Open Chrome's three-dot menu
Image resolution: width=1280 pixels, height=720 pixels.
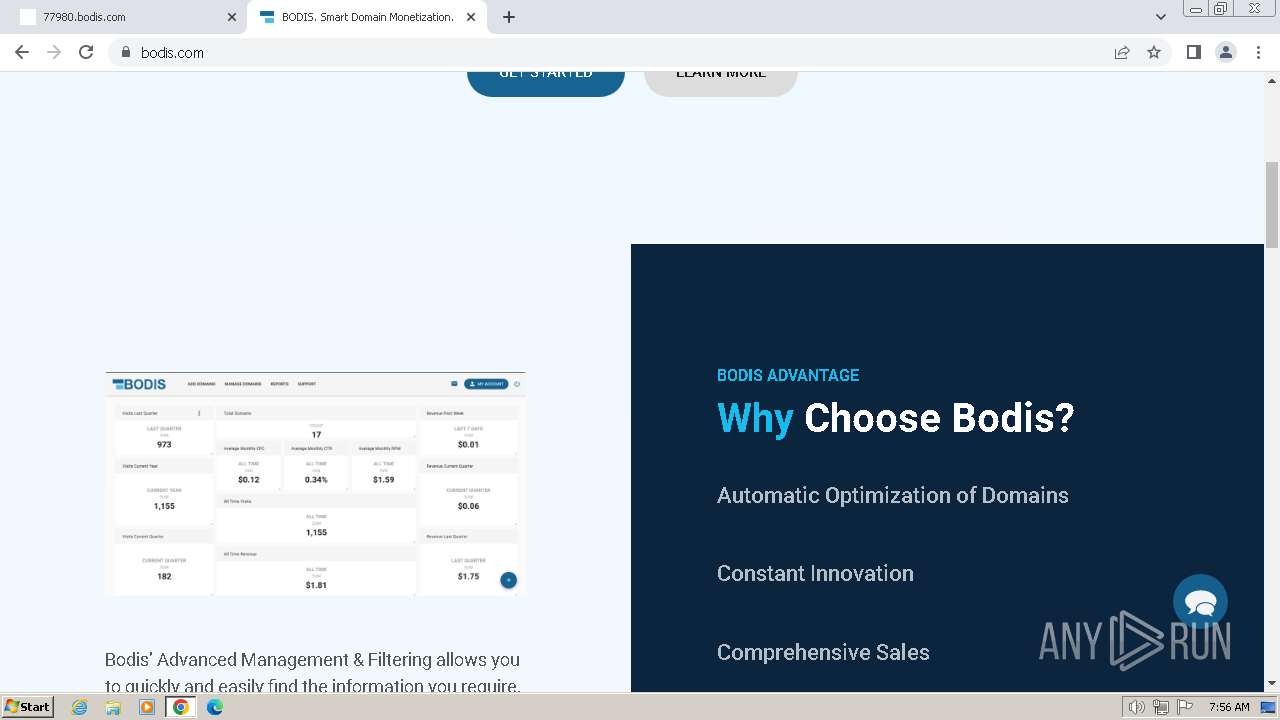tap(1259, 52)
